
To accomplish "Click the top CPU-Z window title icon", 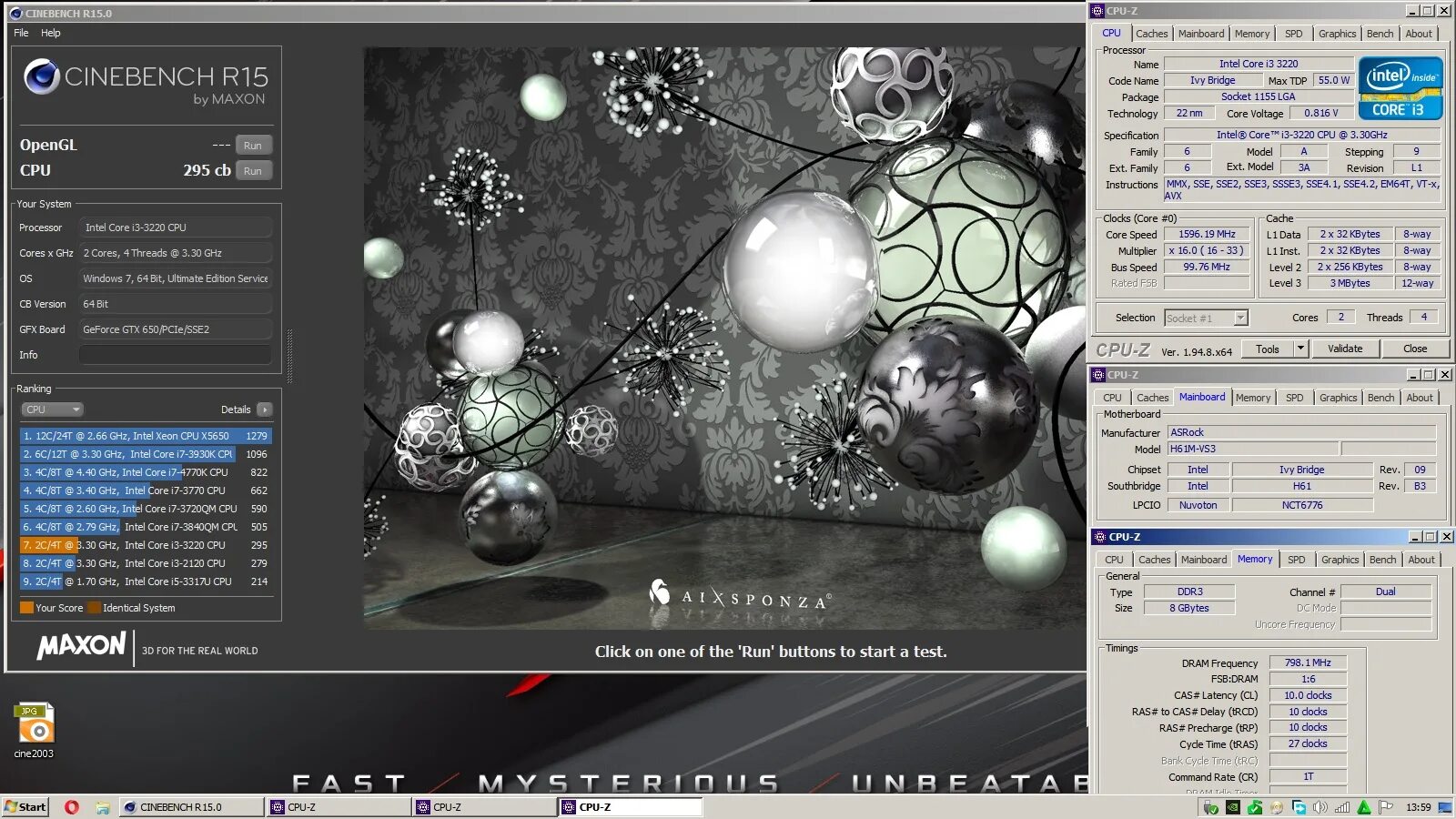I will pos(1098,11).
